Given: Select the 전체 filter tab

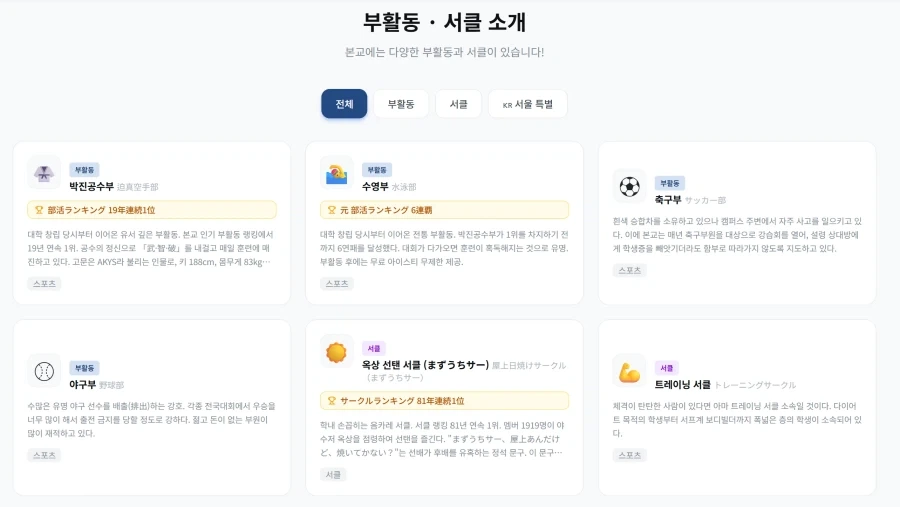Looking at the screenshot, I should click(x=344, y=104).
